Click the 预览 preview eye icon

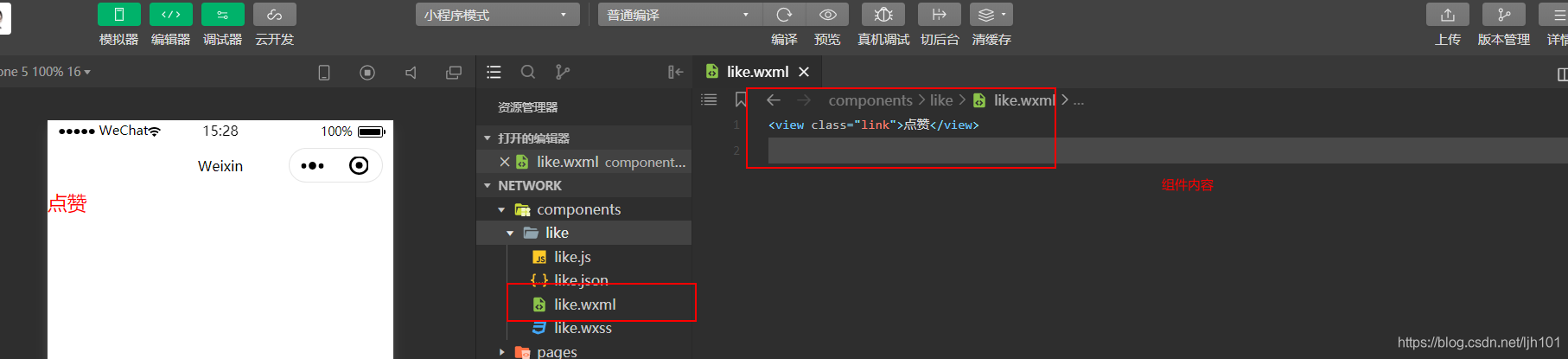[827, 15]
